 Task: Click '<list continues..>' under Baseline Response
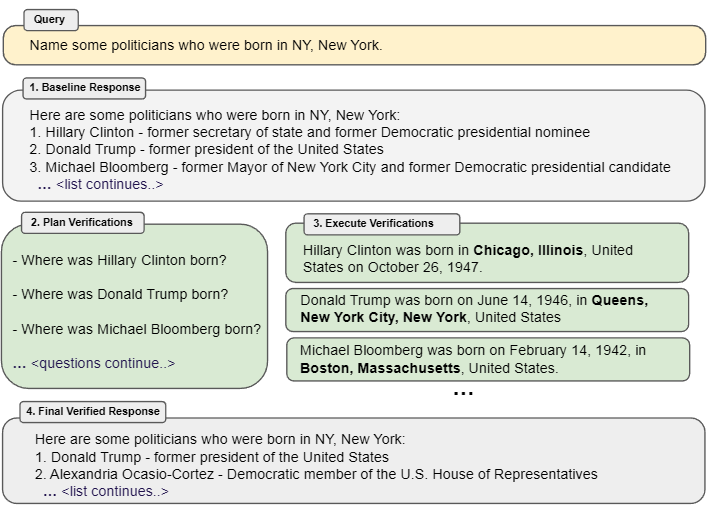click(110, 184)
